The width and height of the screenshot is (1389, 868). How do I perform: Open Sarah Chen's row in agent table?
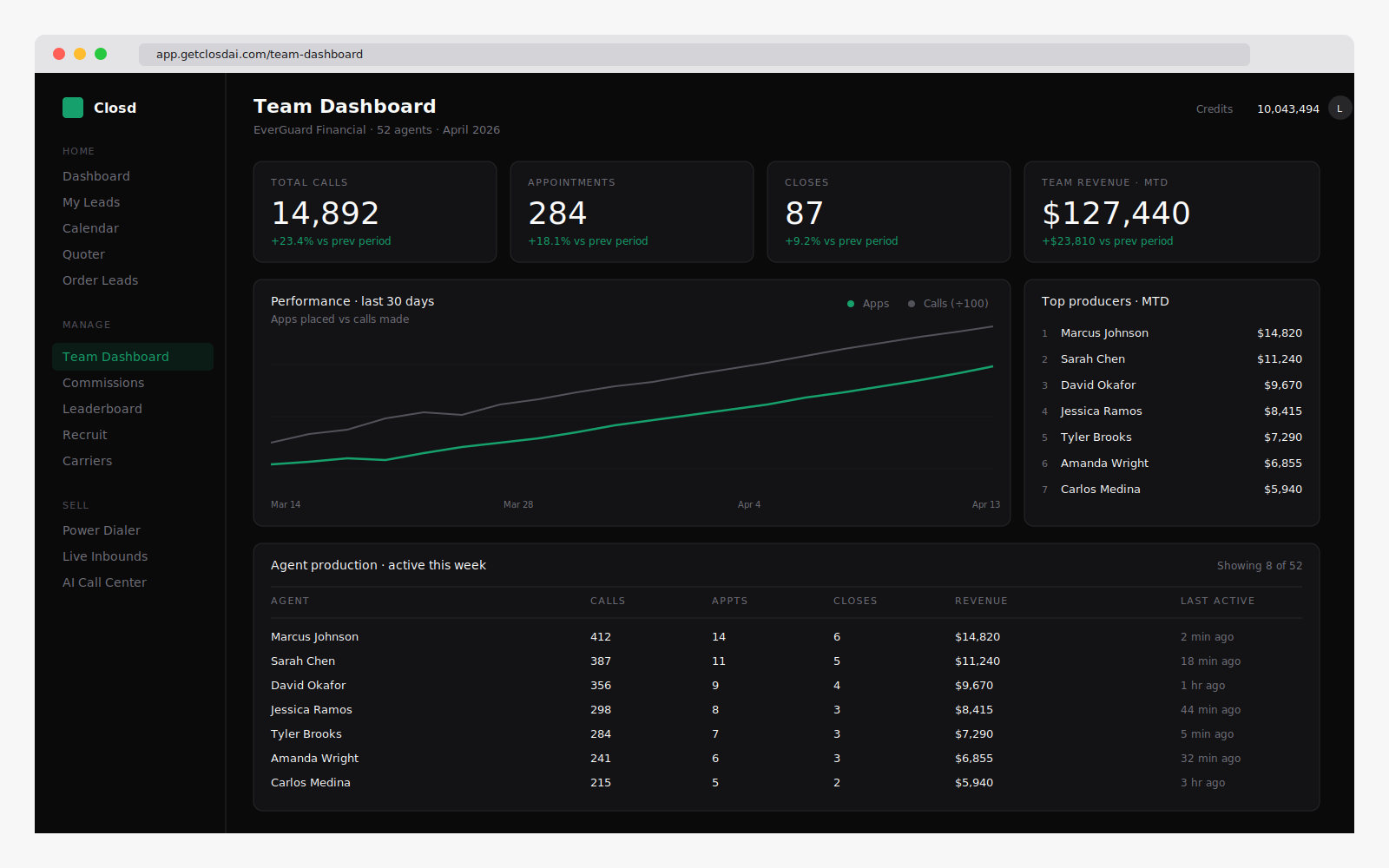(303, 661)
